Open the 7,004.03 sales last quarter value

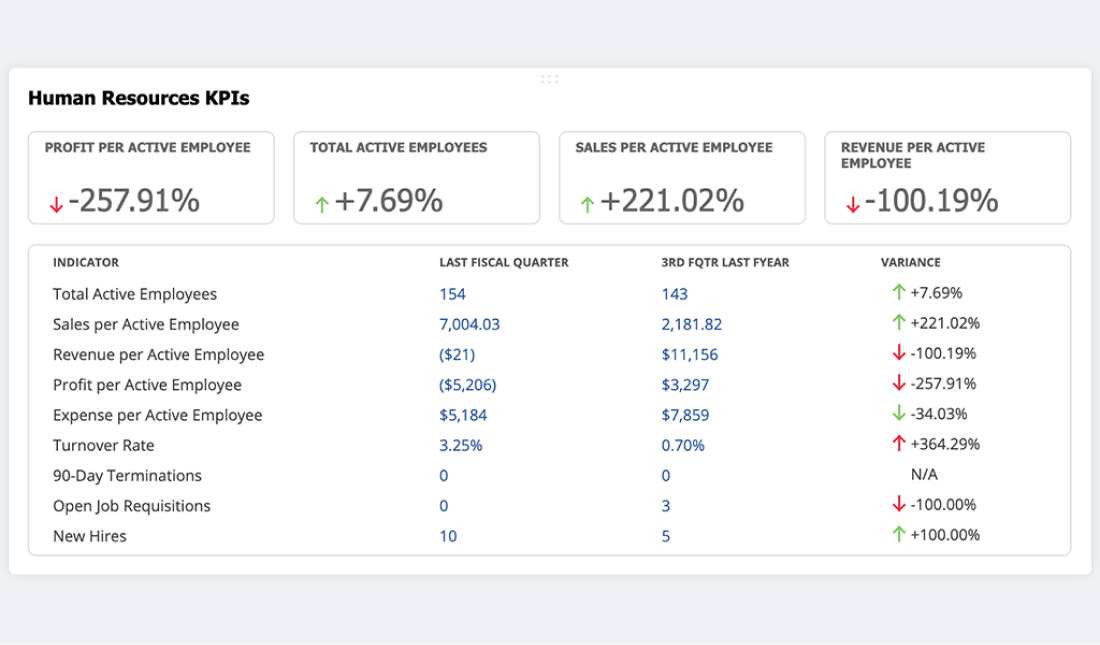pos(469,324)
